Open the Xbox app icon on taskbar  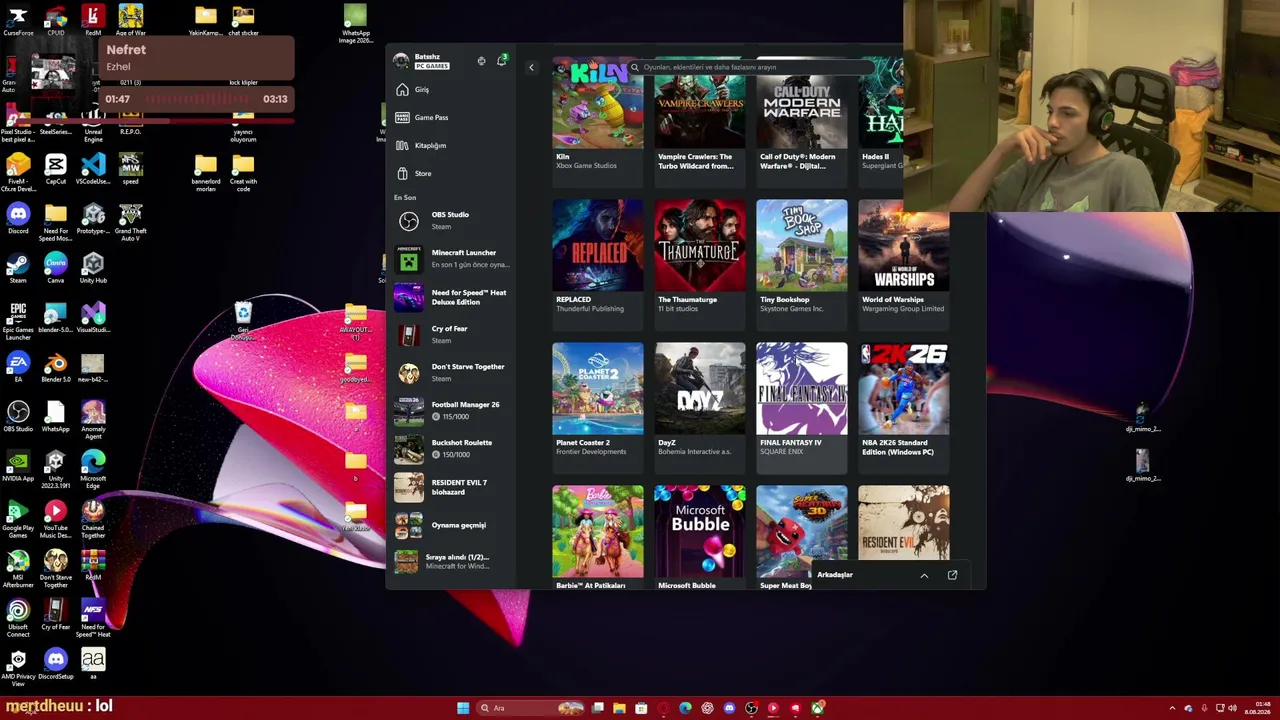coord(817,708)
